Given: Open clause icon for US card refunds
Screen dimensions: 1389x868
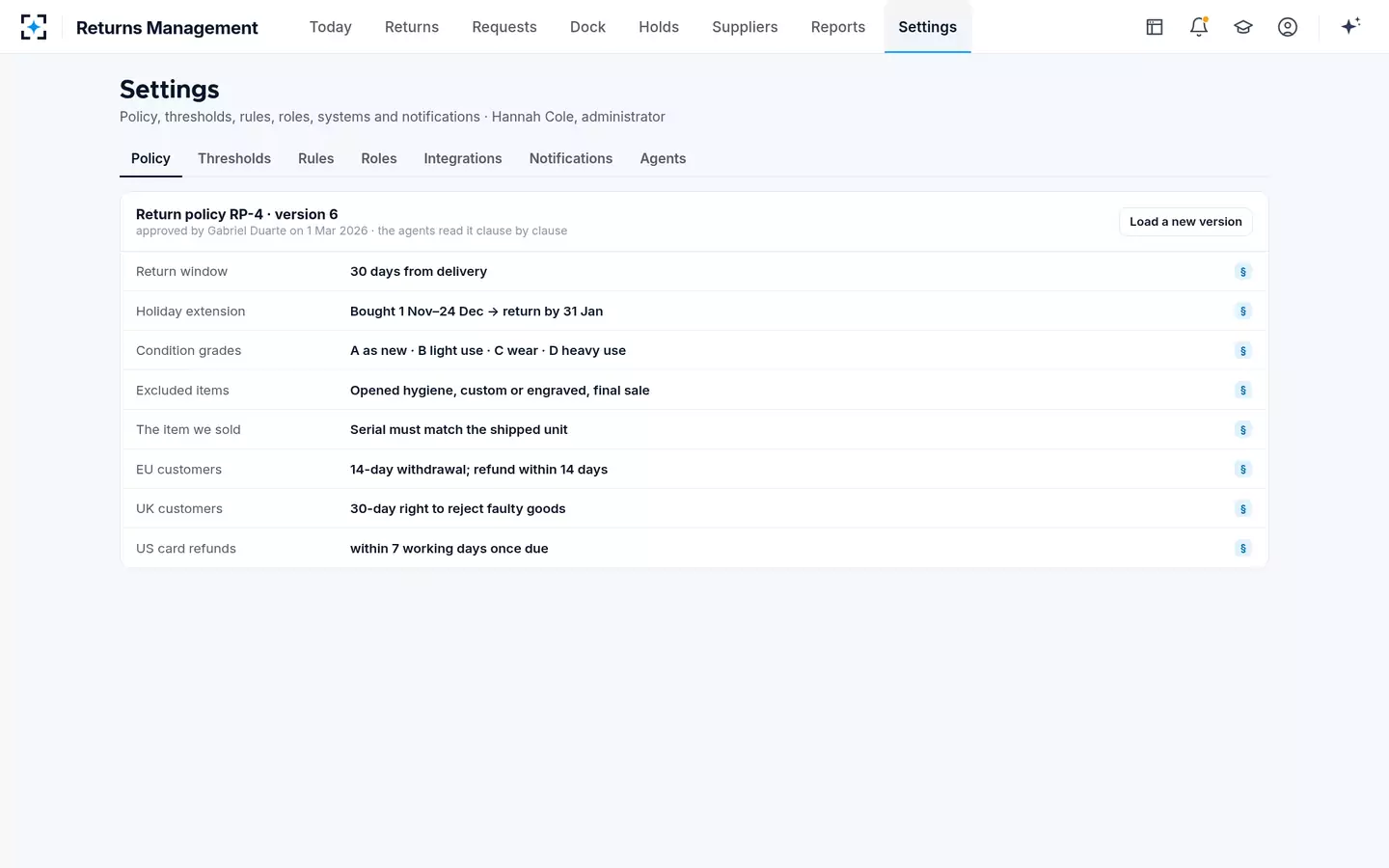Looking at the screenshot, I should [1243, 549].
